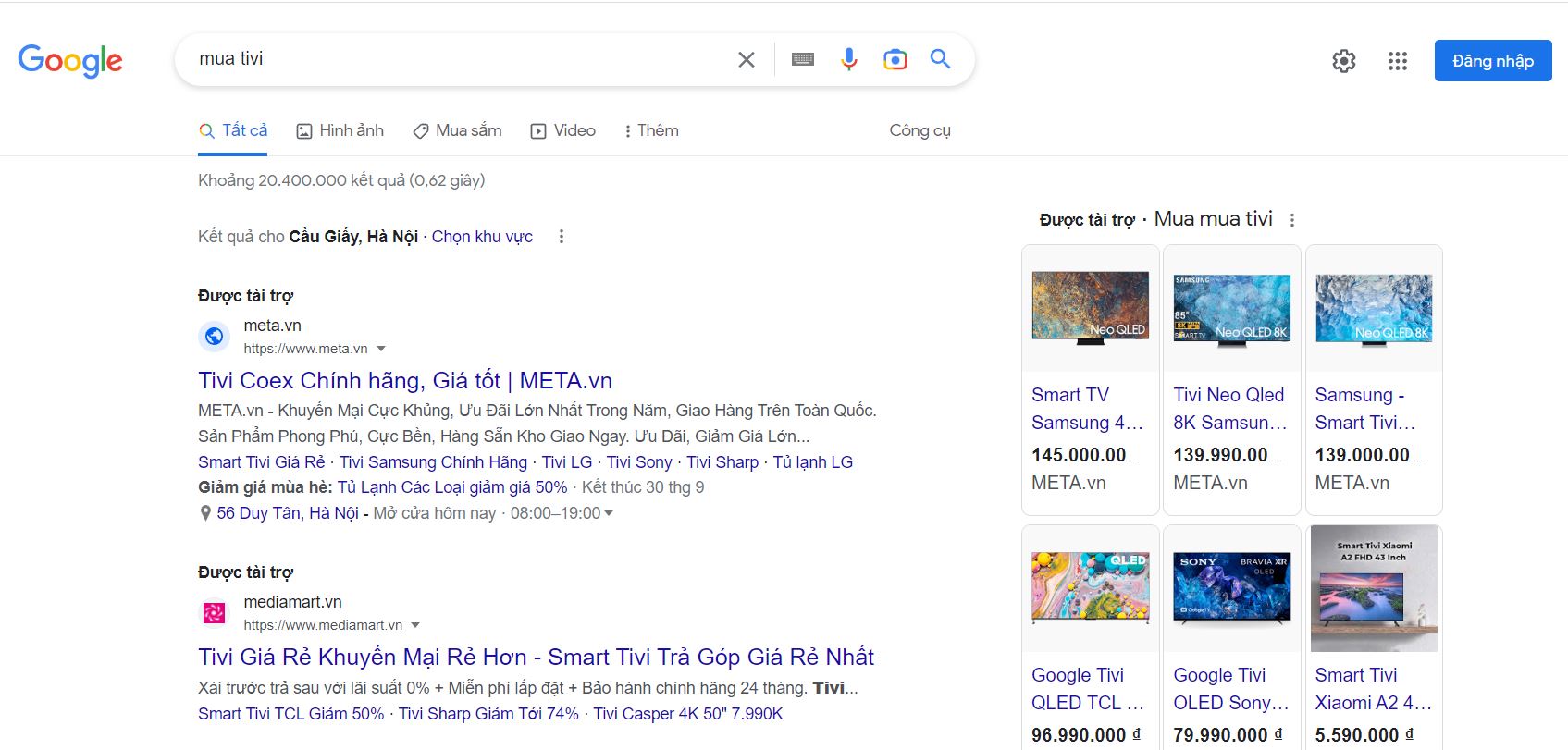
Task: Click Smart TV Samsung Neo QLED thumbnail
Action: (x=1091, y=308)
